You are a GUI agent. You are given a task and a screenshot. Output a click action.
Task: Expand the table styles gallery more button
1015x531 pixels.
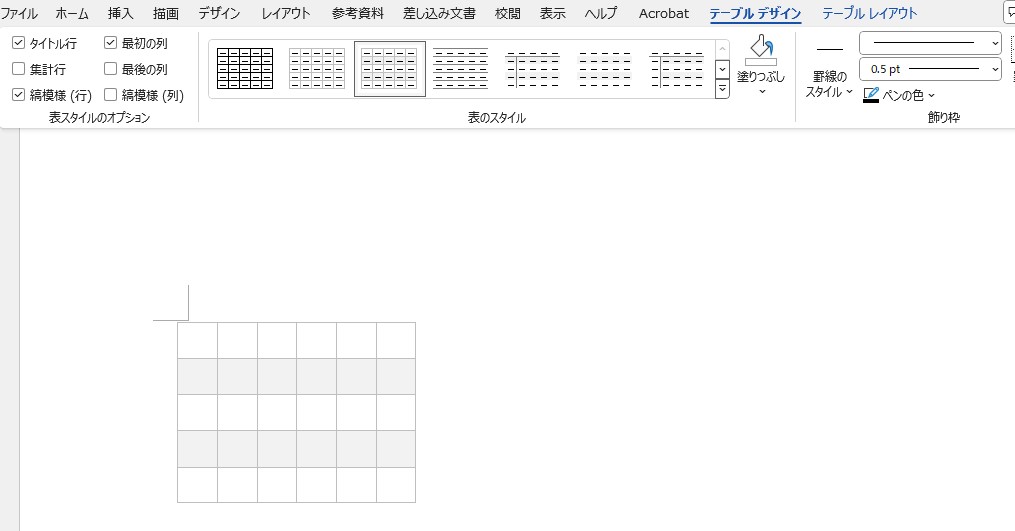pyautogui.click(x=723, y=90)
